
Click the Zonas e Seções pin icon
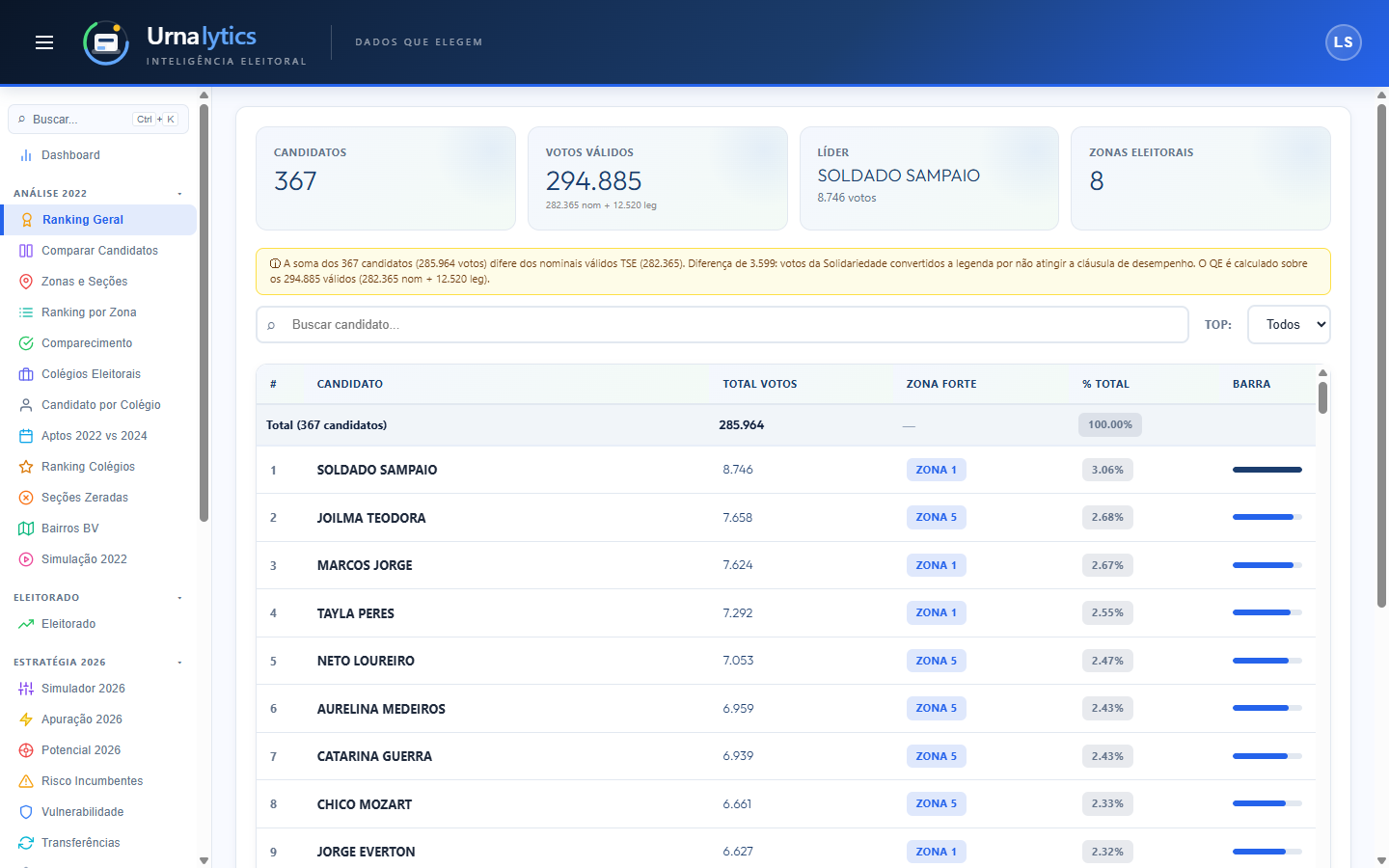[26, 282]
